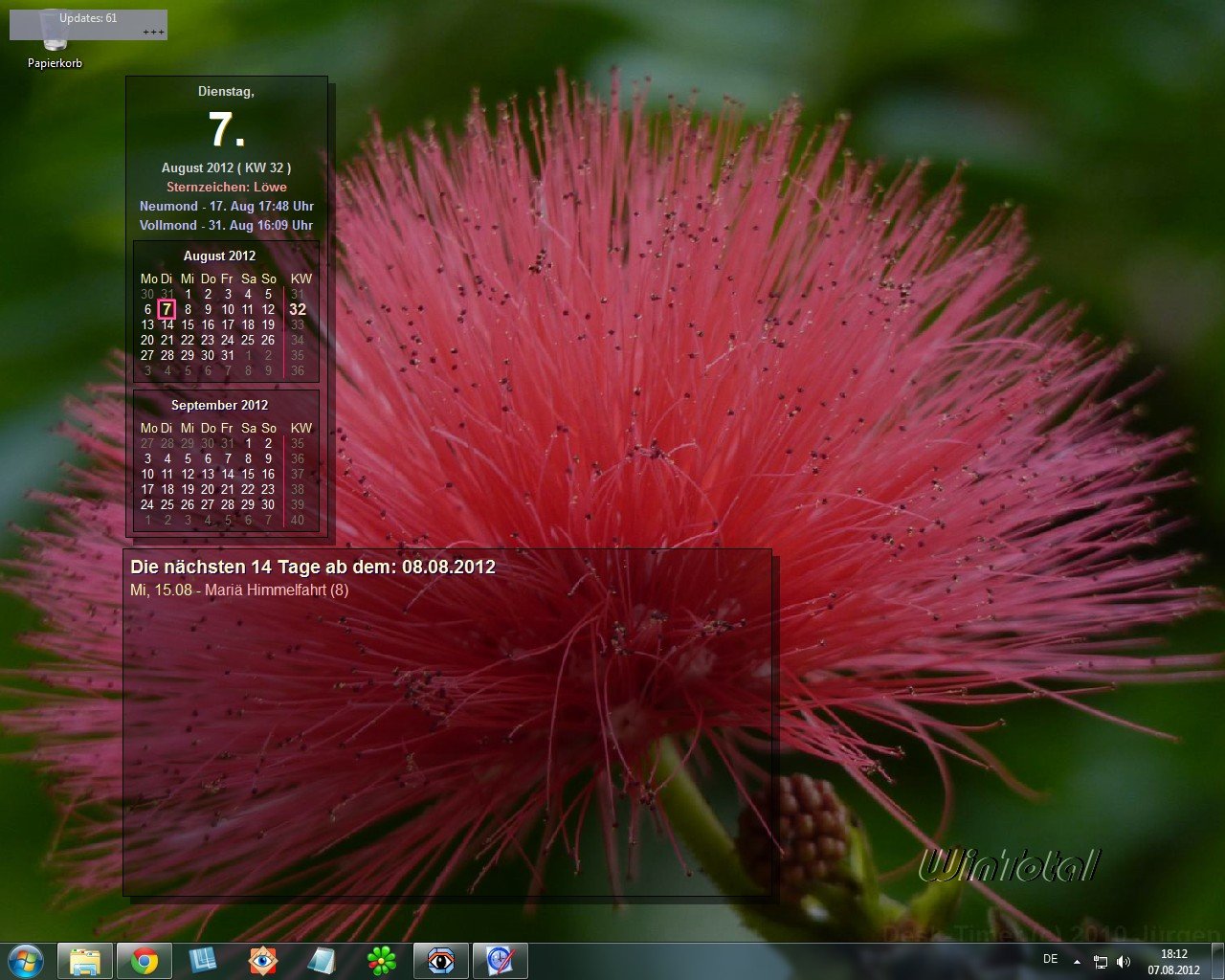Viewport: 1225px width, 980px height.
Task: Select day 17 in the August calendar
Action: point(228,324)
